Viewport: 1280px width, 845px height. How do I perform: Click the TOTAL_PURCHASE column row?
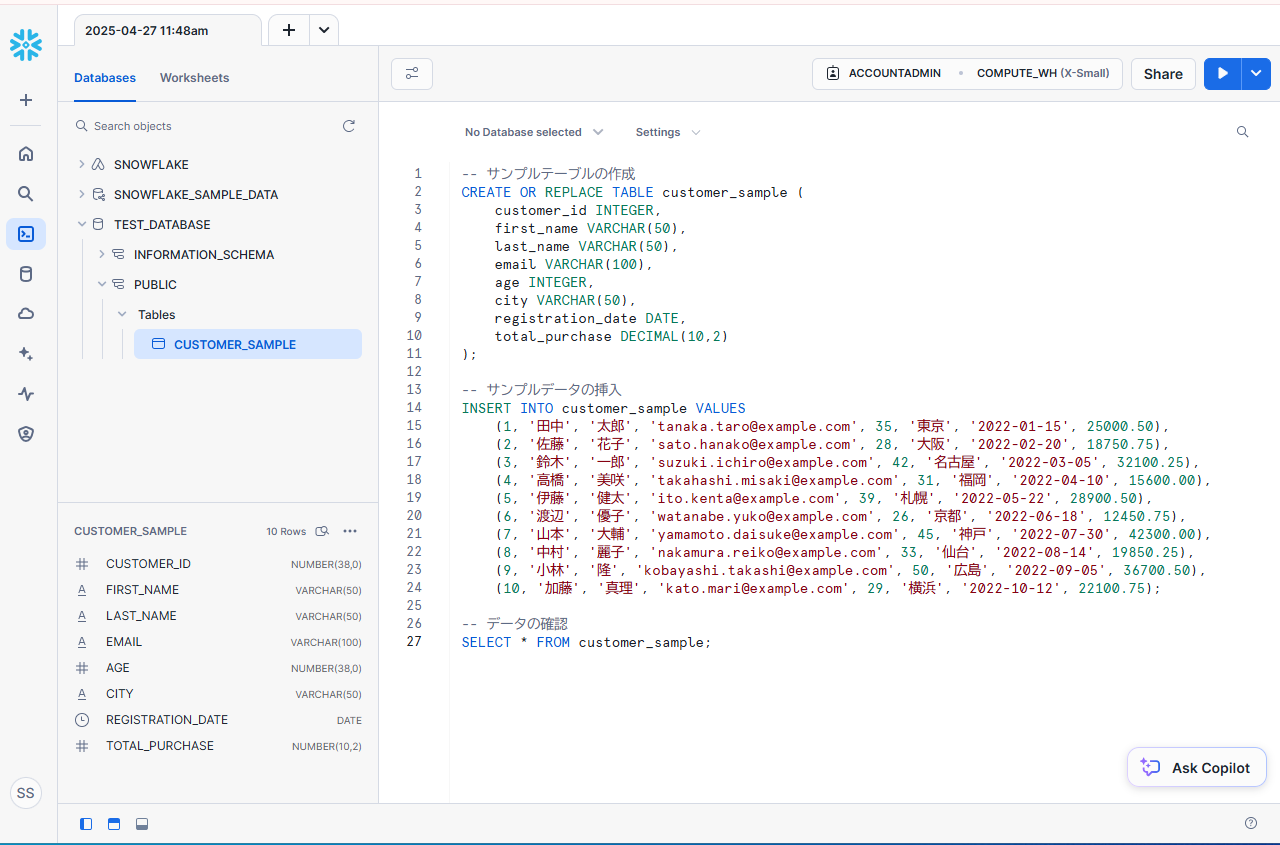pyautogui.click(x=218, y=746)
